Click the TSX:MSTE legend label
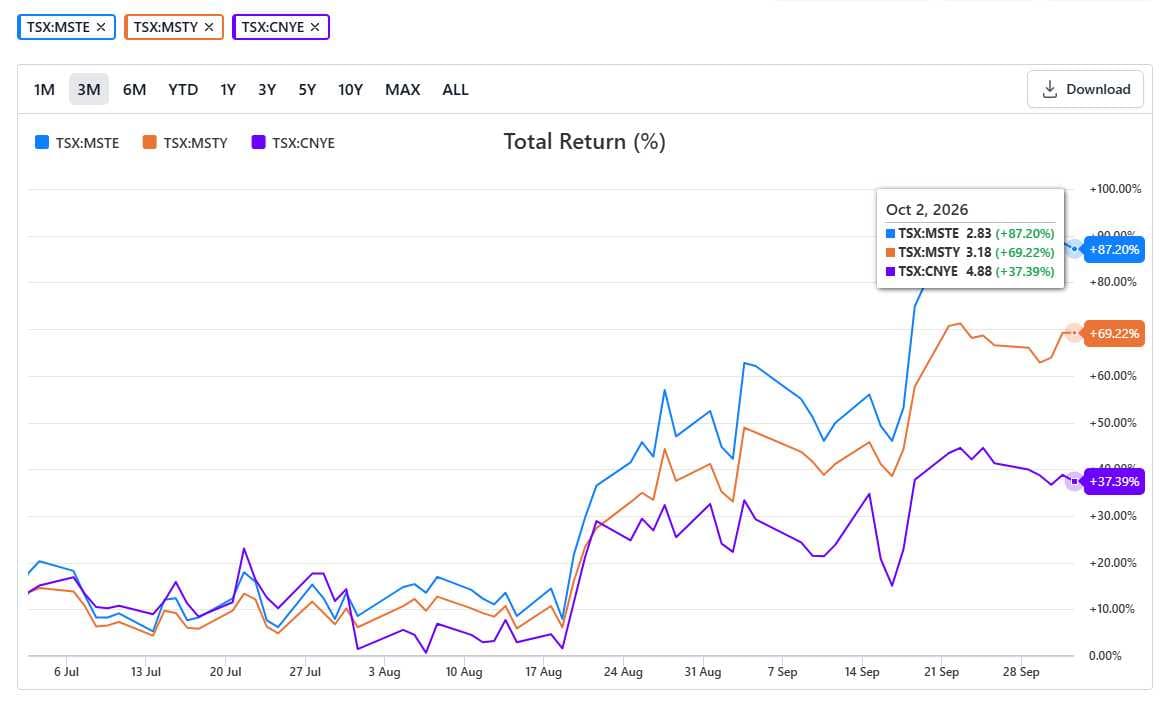Screen dimensions: 1166x701 click(88, 143)
